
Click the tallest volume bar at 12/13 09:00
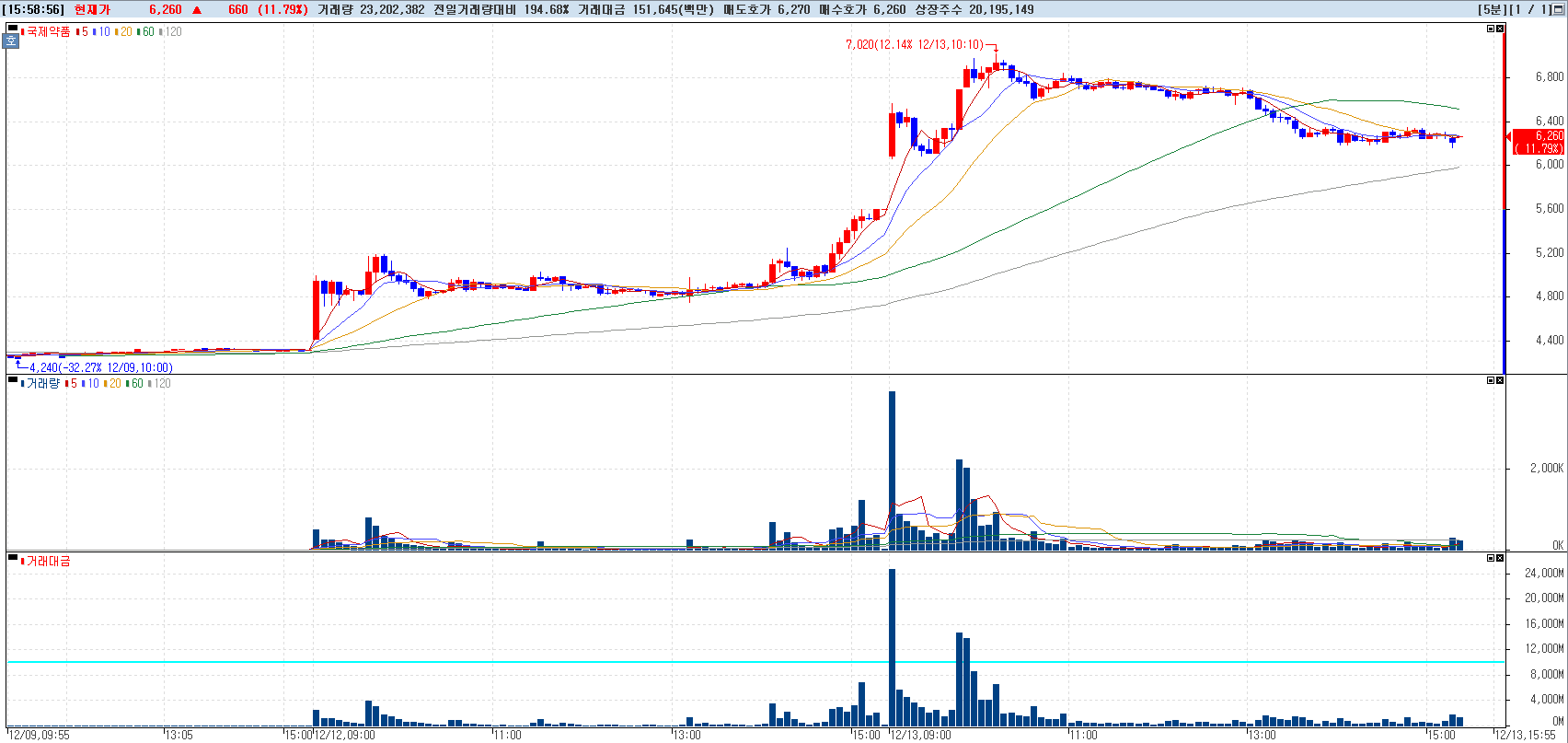[x=892, y=470]
